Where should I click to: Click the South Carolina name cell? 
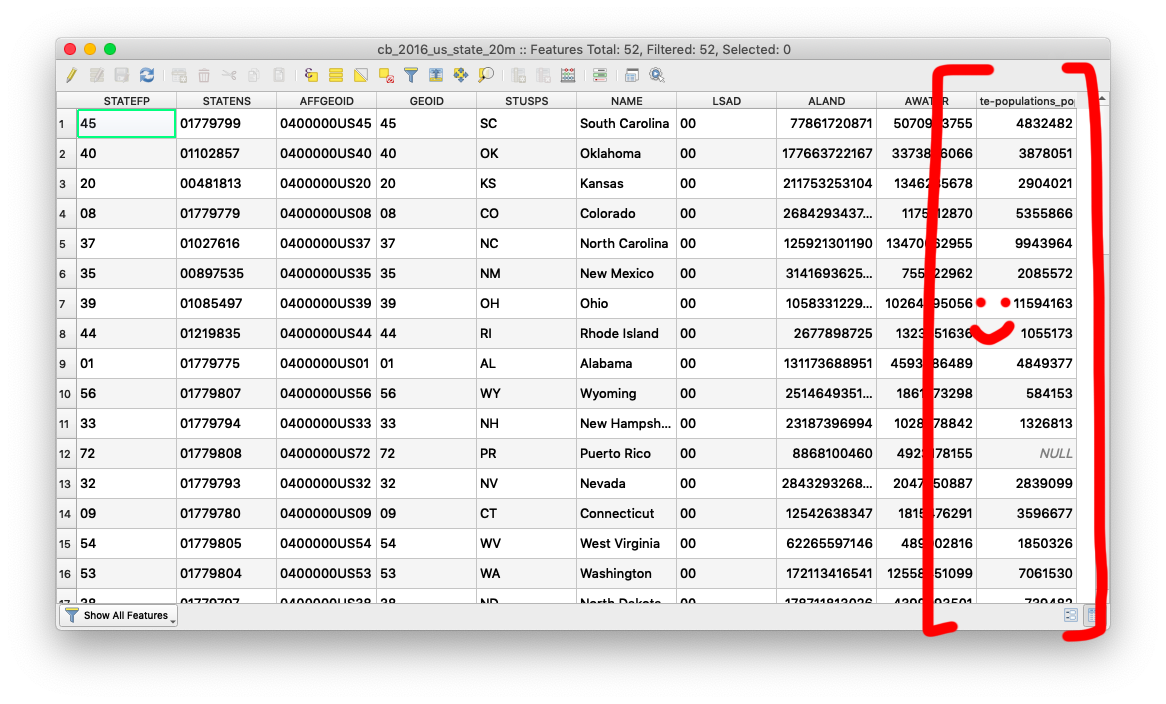tap(626, 123)
